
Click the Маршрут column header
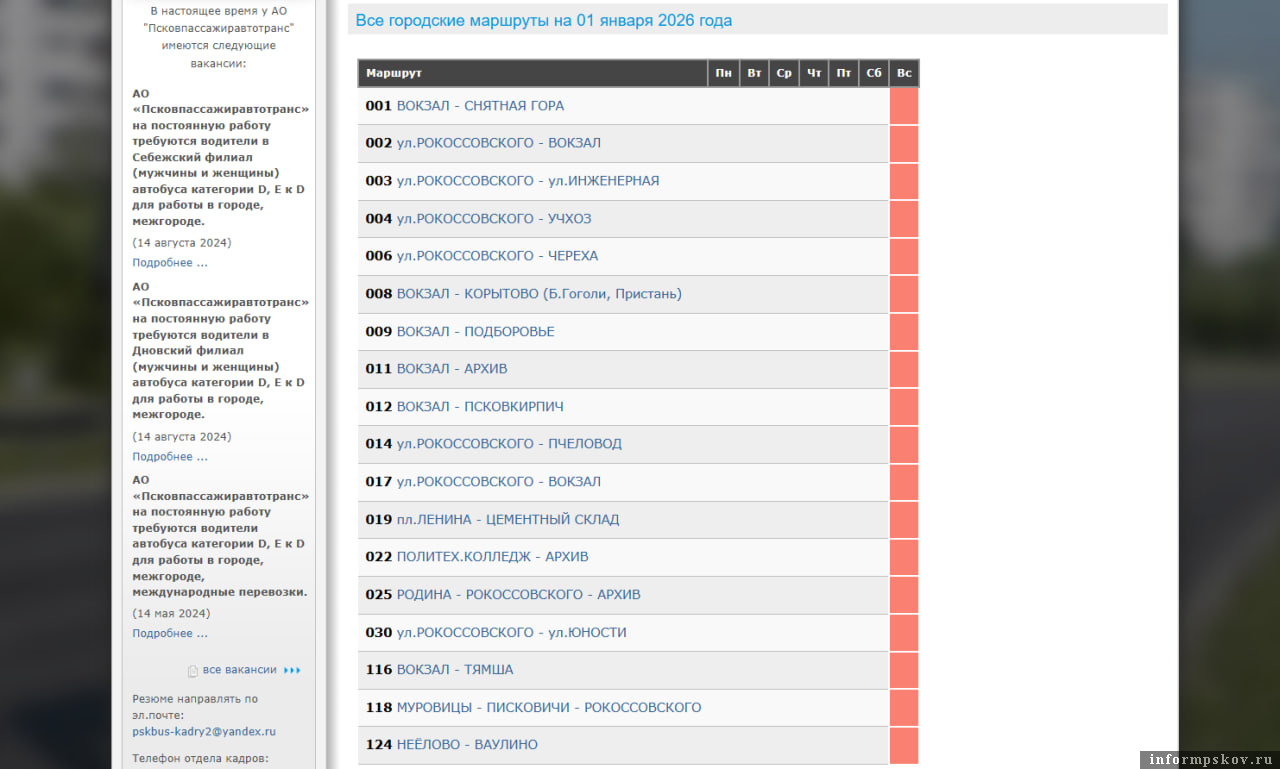[533, 73]
